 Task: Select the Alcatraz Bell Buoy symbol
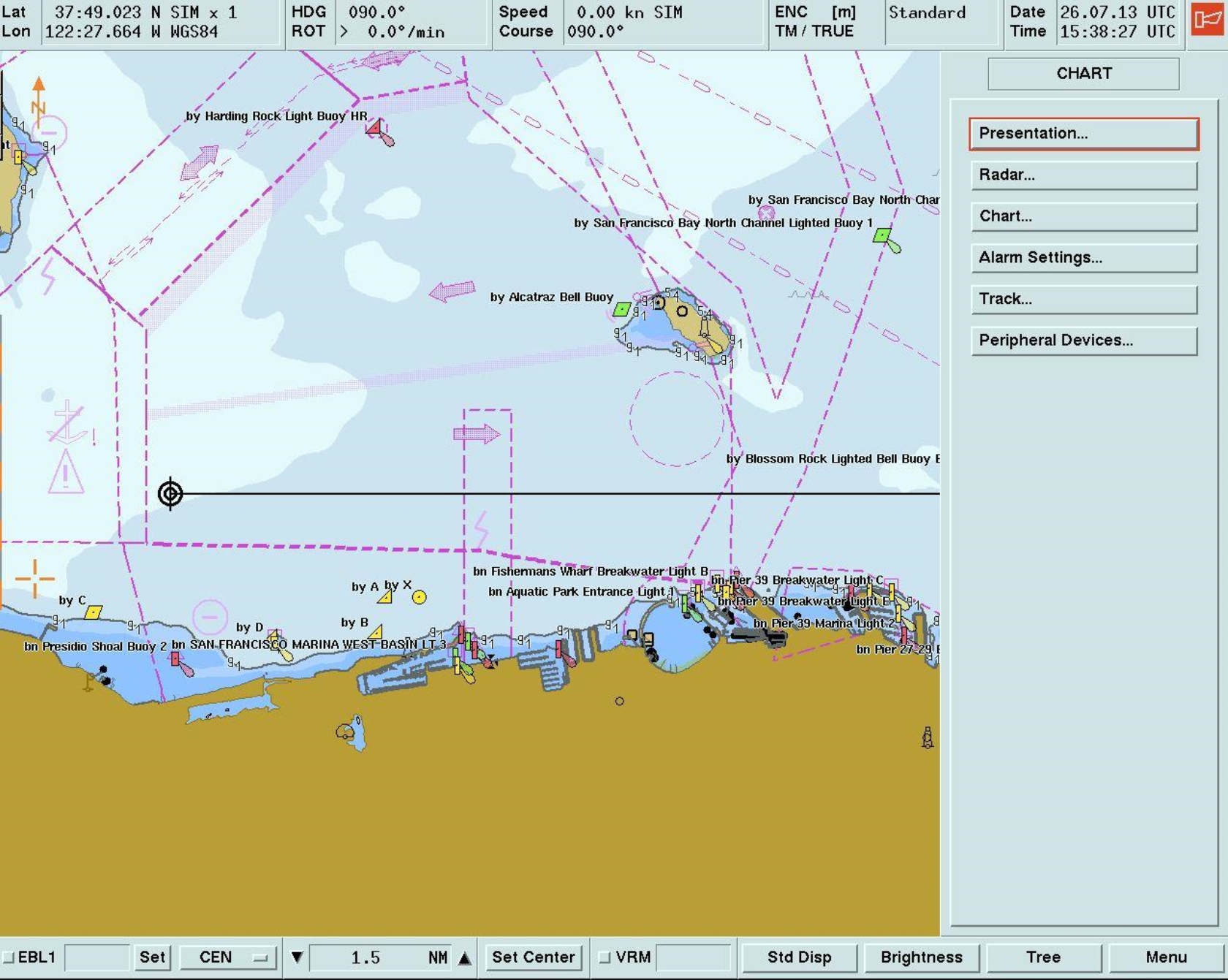point(621,310)
